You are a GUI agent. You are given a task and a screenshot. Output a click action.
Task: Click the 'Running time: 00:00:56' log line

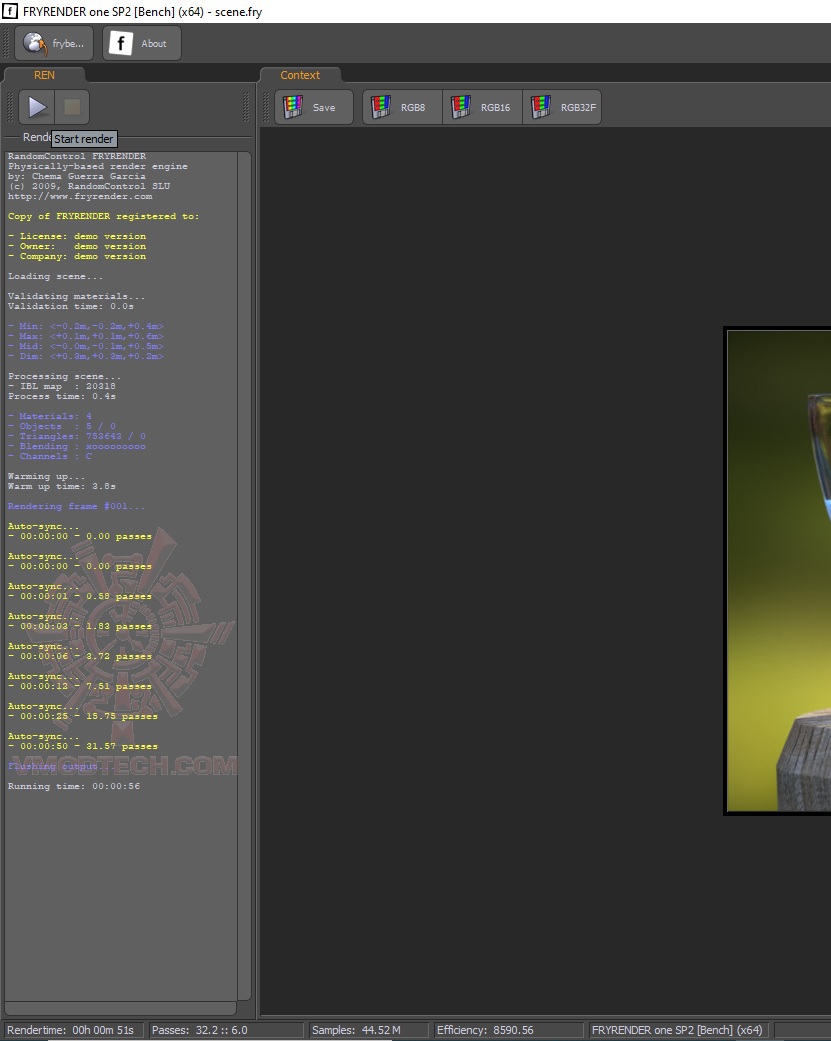74,786
